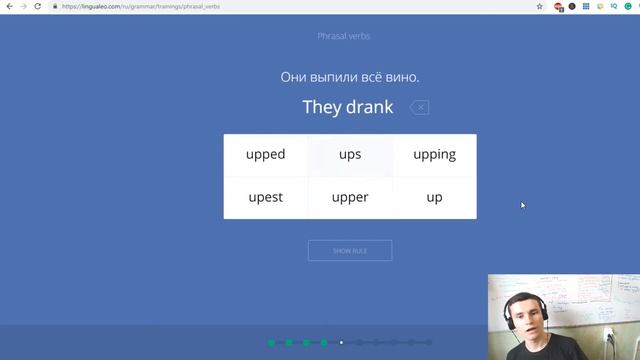This screenshot has width=640, height=360.
Task: Open the dark round extension icon
Action: 572,6
